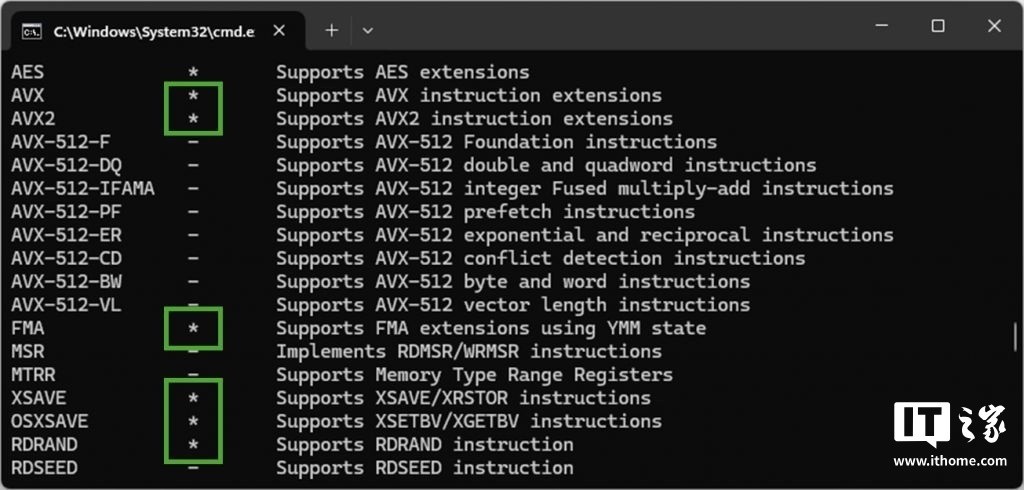
Task: Click the AVX-512-IFAMA feature name
Action: 83,189
